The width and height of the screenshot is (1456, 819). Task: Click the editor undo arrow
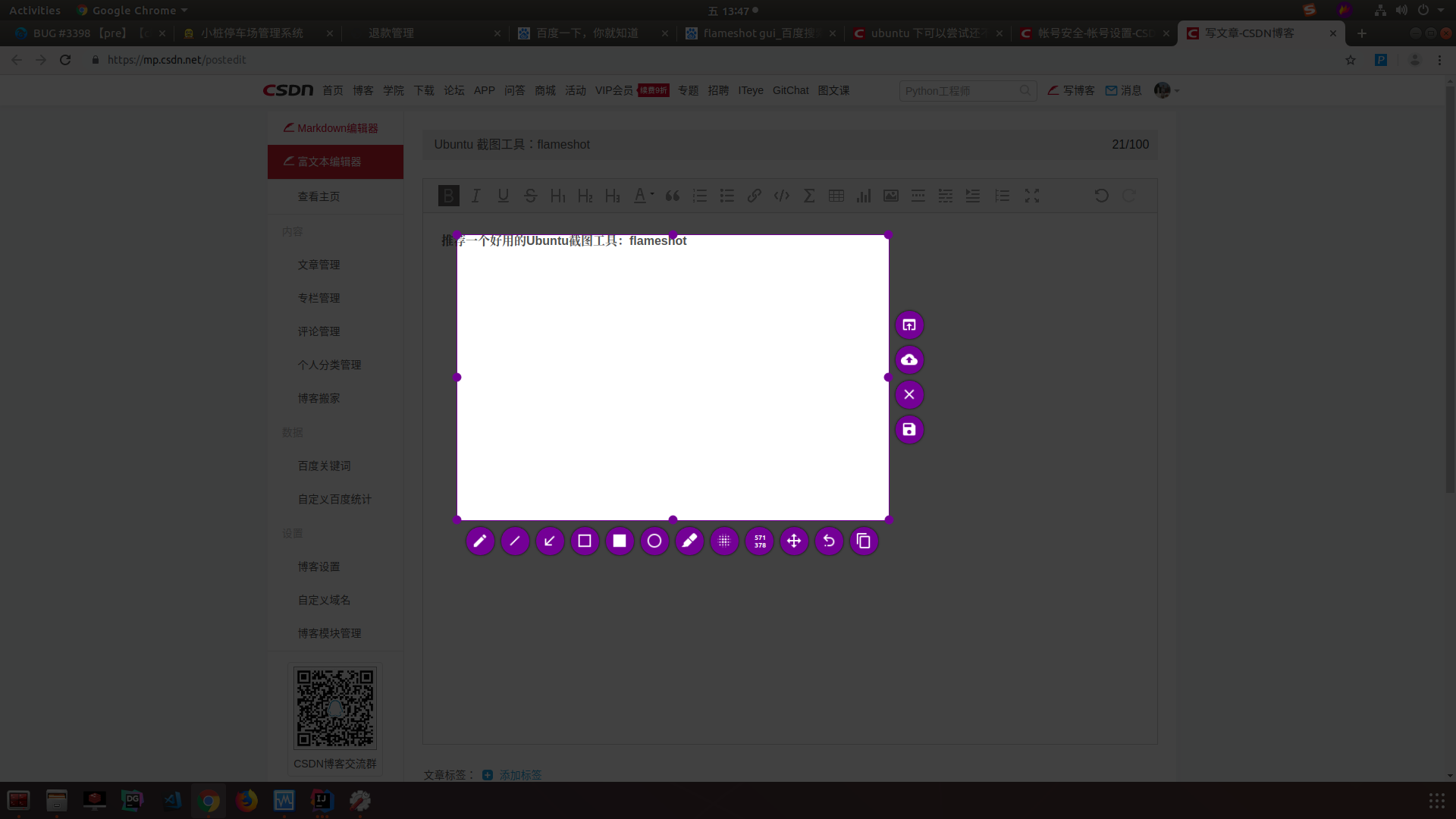[1101, 196]
